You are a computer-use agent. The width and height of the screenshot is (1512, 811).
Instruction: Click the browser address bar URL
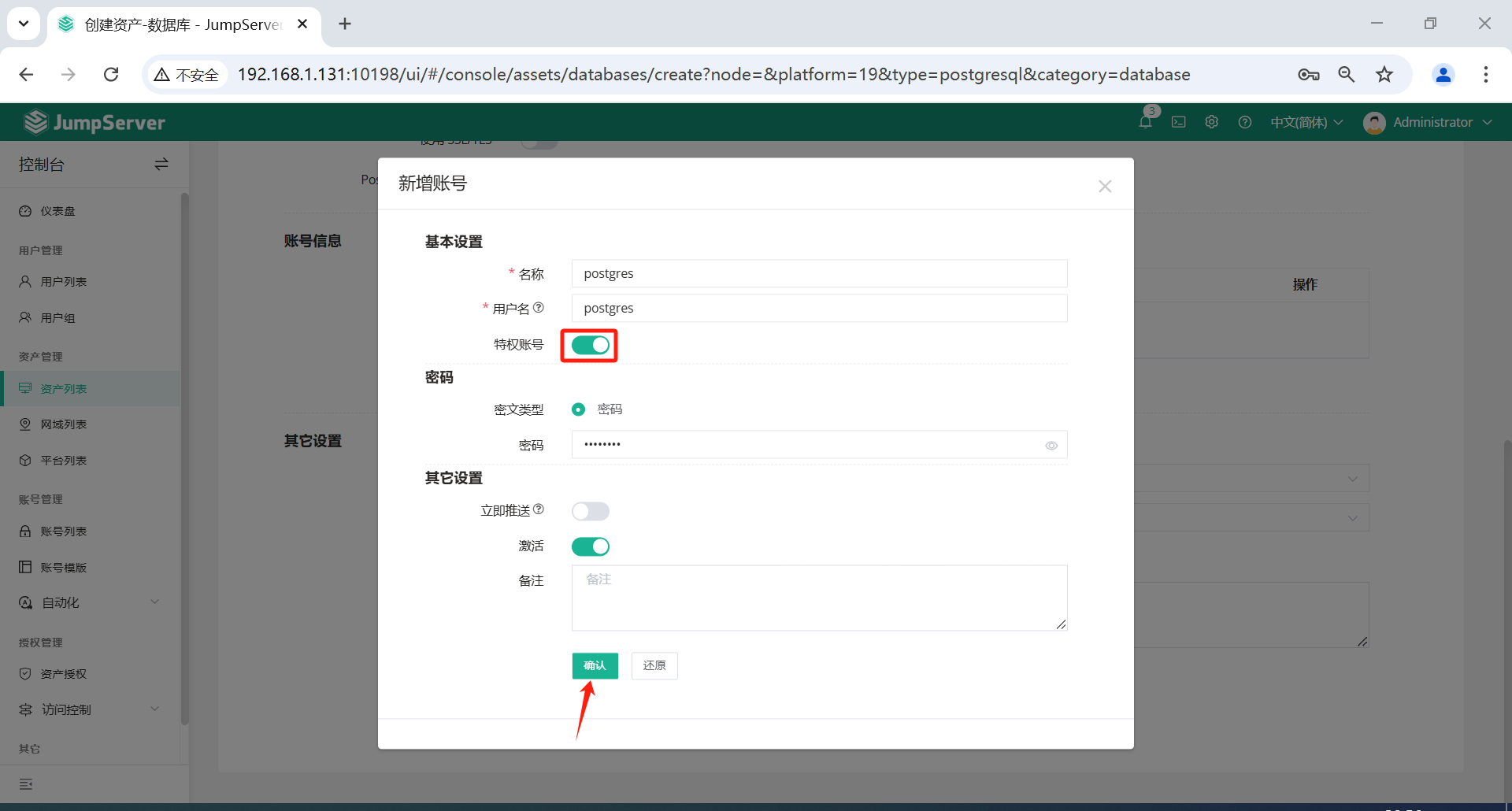[x=713, y=75]
